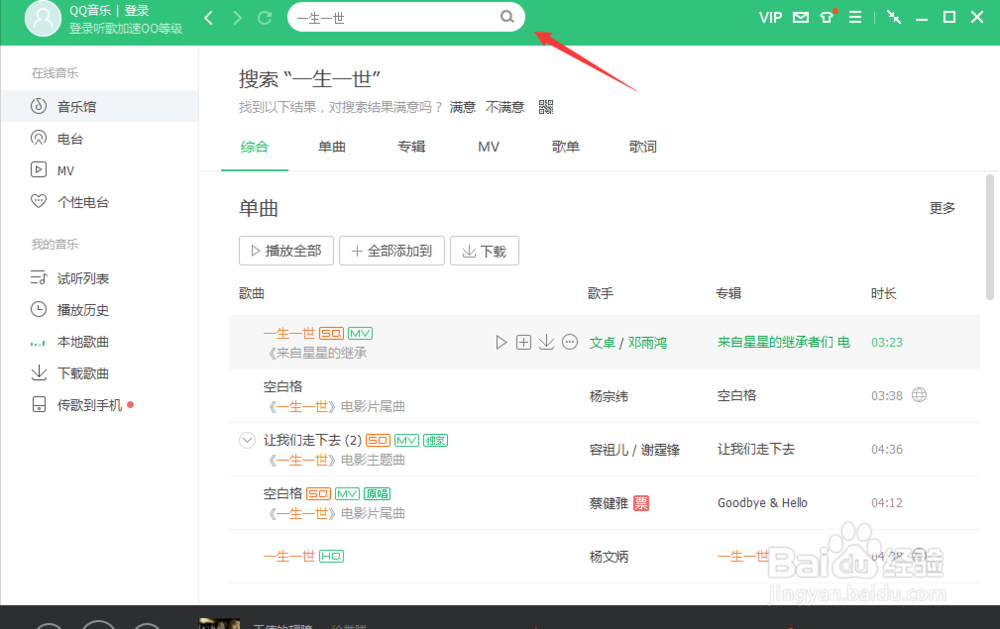This screenshot has width=1000, height=629.
Task: Open more options via the ellipsis icon
Action: click(x=570, y=341)
